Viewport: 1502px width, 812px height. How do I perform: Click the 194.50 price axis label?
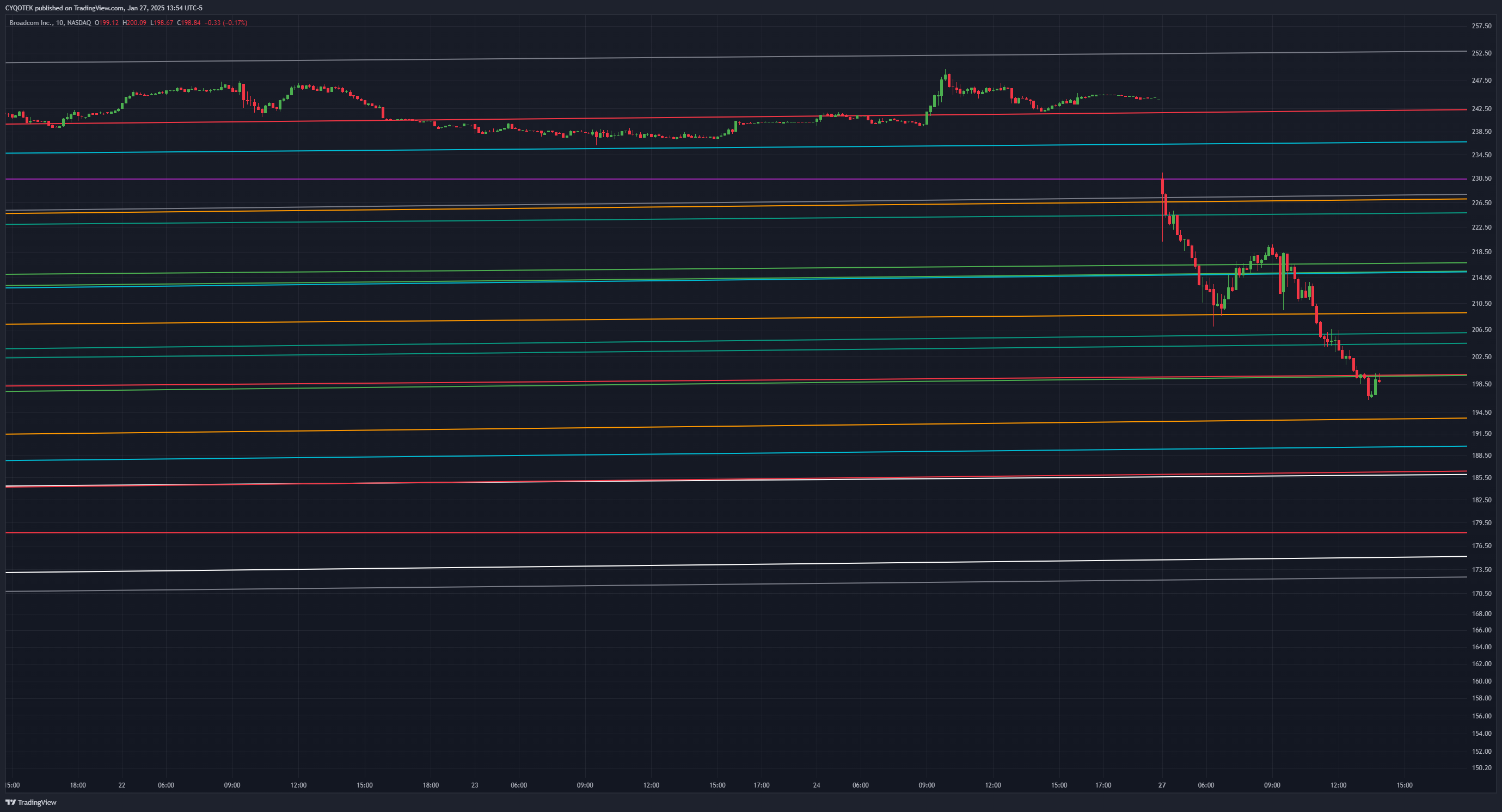pyautogui.click(x=1482, y=413)
